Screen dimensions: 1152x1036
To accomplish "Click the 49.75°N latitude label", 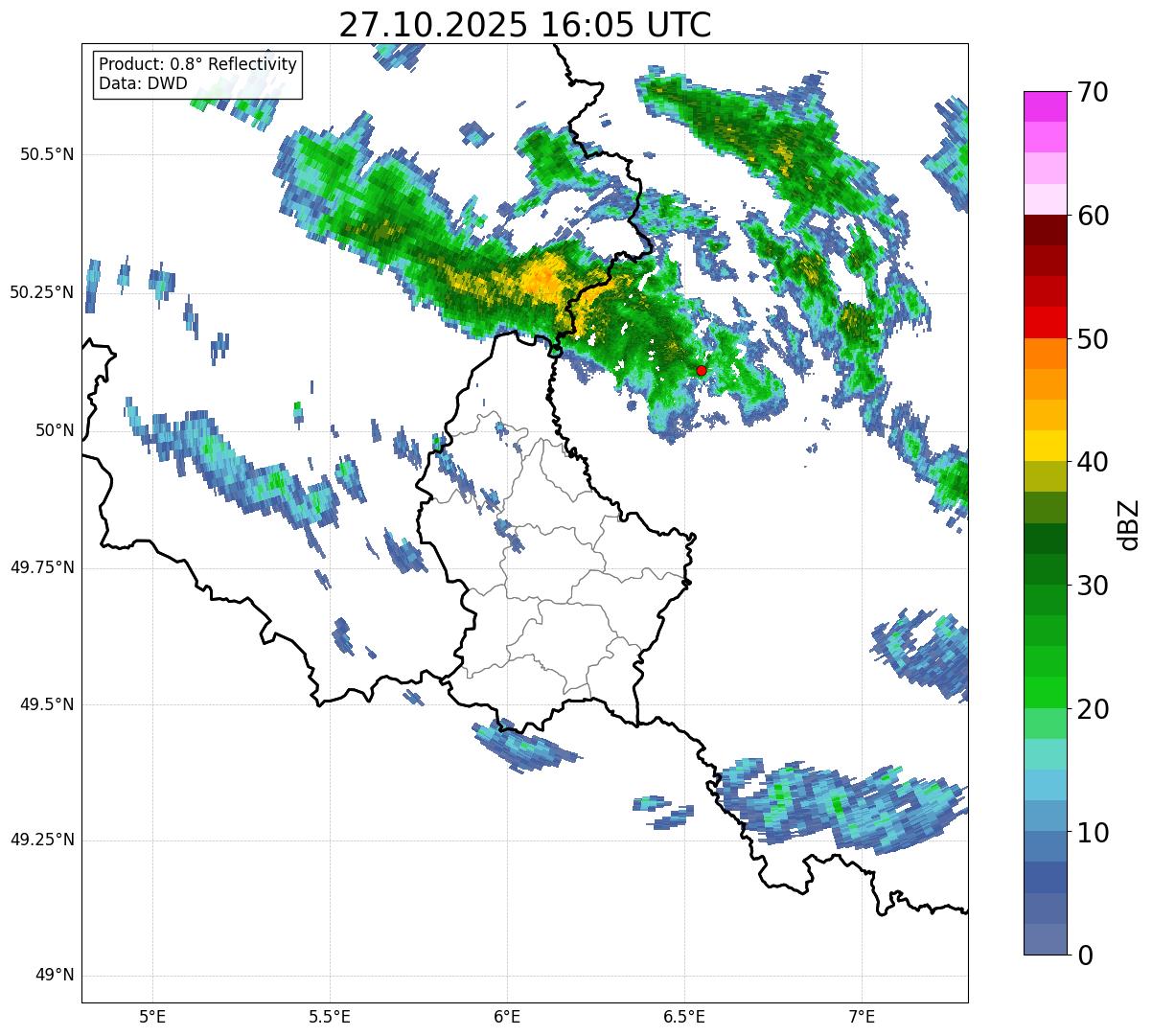I will pos(41,567).
